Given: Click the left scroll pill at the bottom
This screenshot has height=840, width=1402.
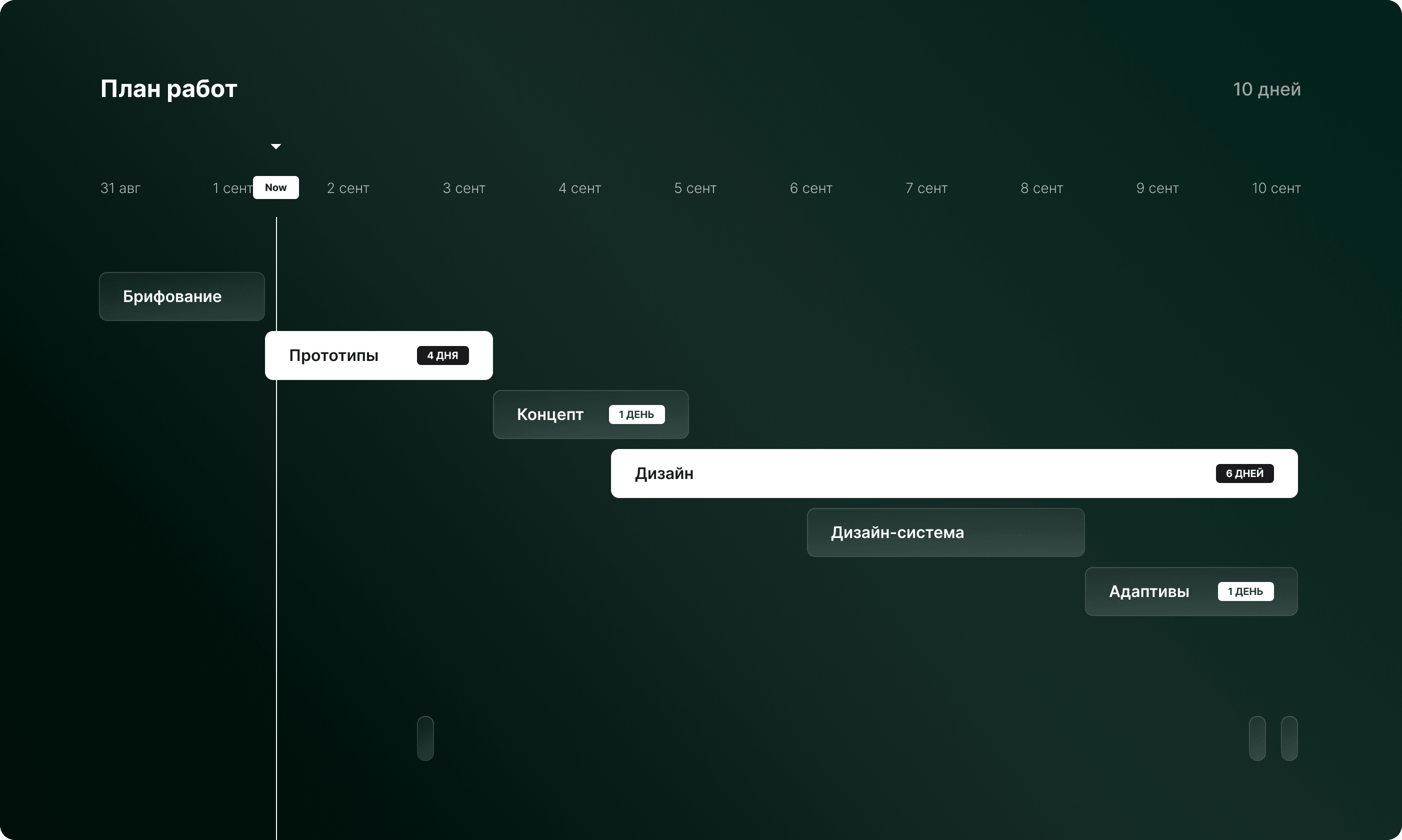Looking at the screenshot, I should (x=425, y=738).
